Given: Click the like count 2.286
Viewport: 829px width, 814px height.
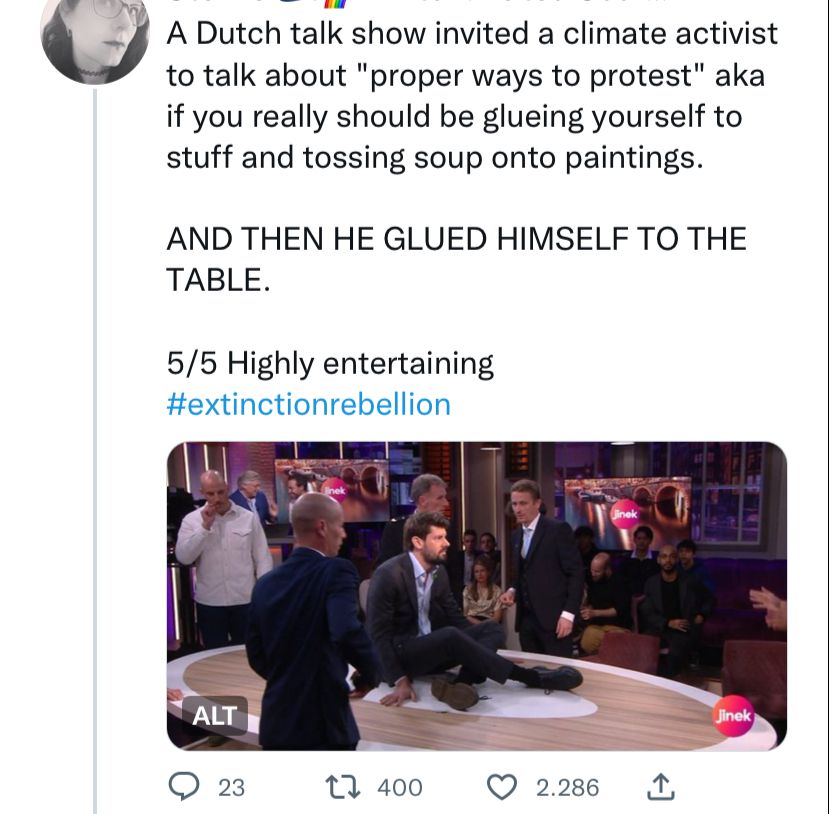Looking at the screenshot, I should coord(567,787).
